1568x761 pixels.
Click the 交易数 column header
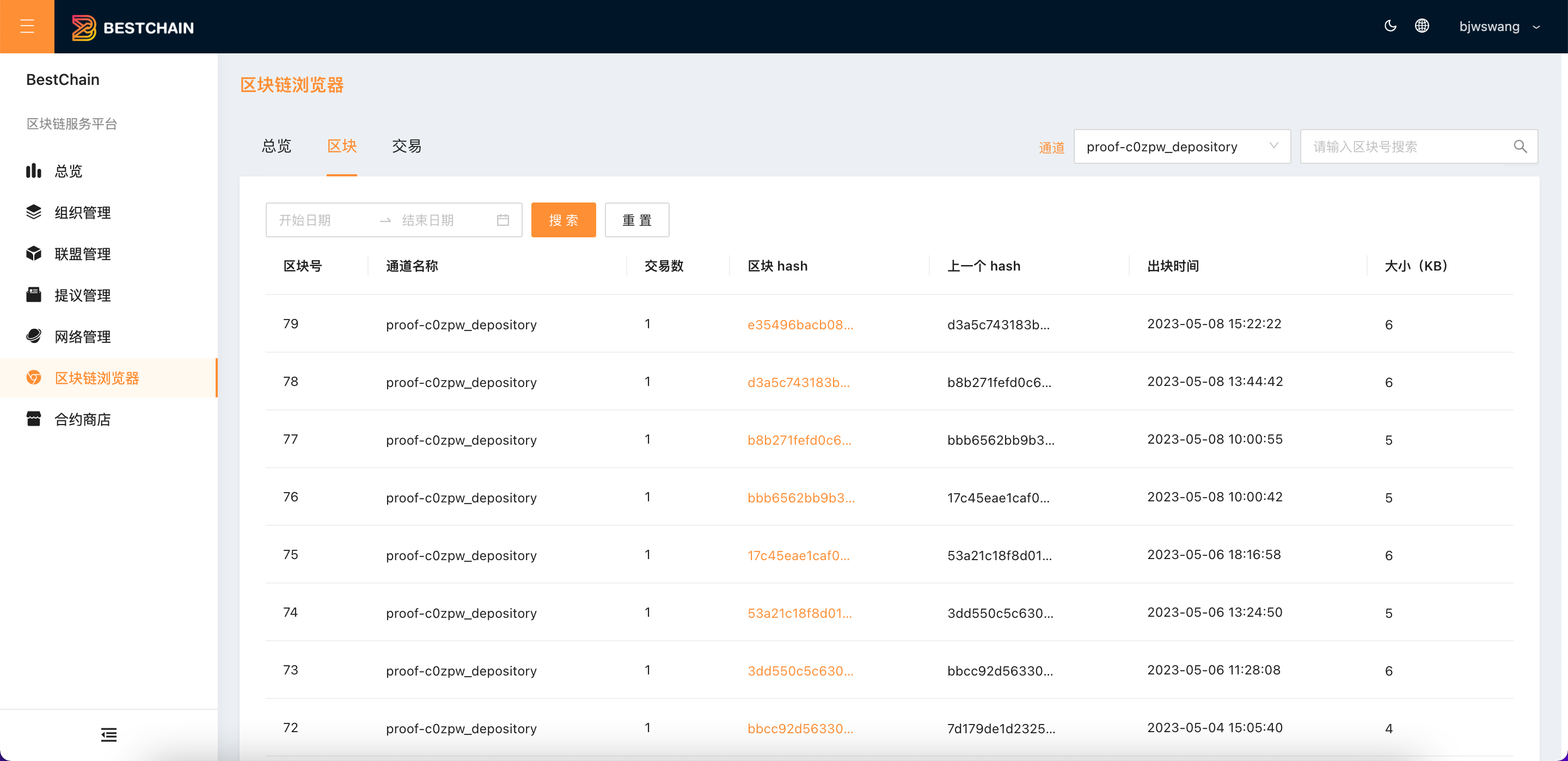[664, 266]
